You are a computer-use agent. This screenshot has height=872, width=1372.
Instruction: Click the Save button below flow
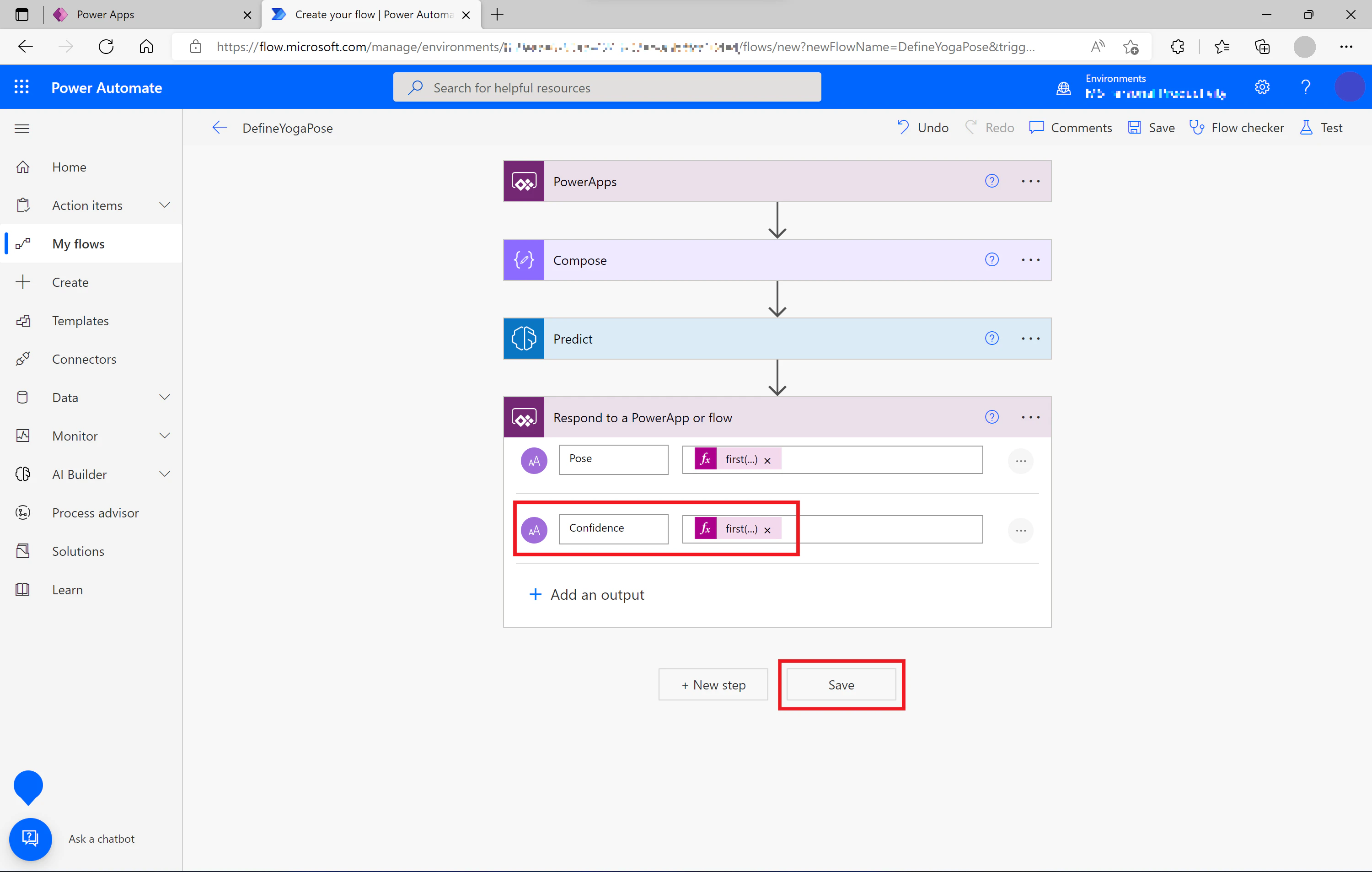pos(841,684)
